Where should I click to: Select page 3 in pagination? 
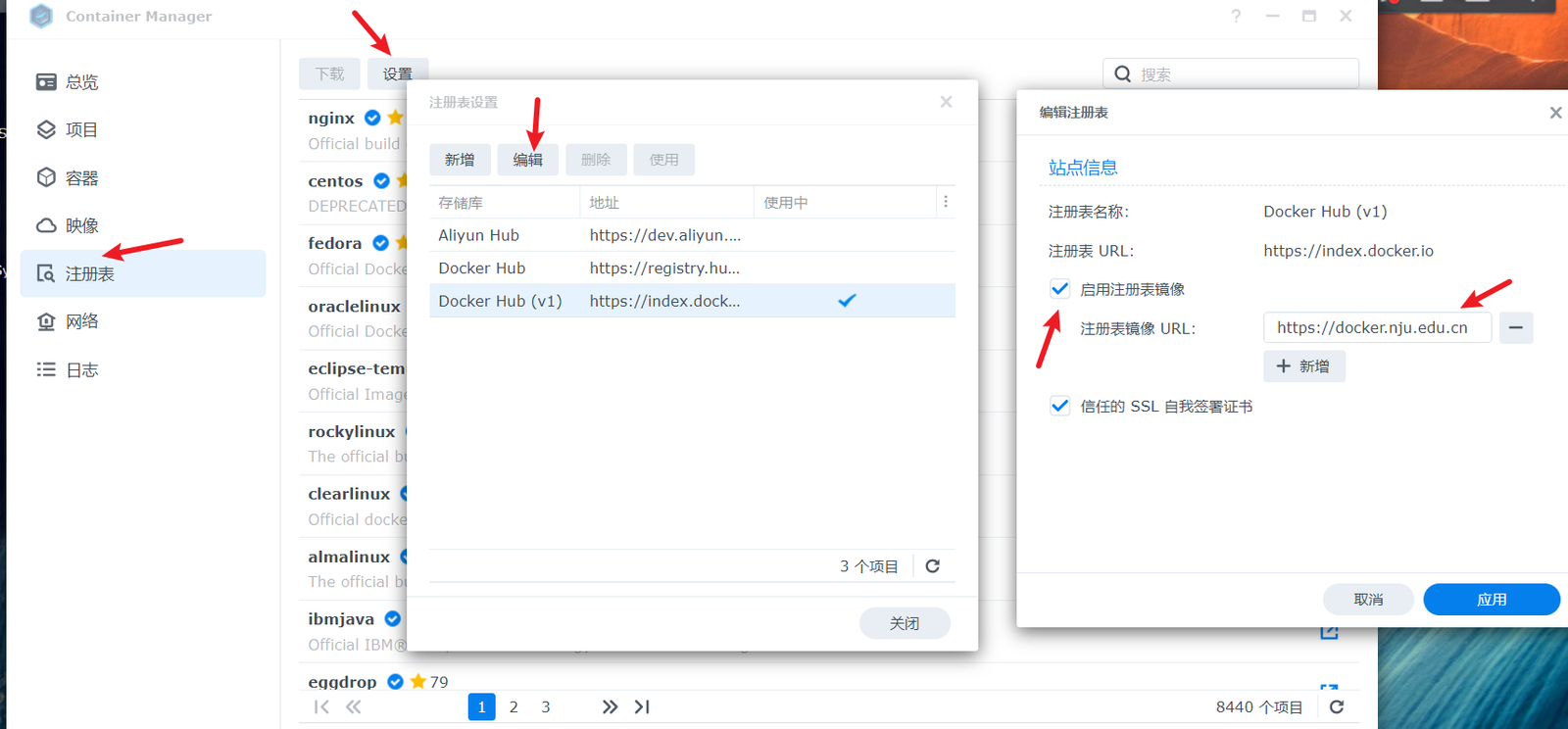click(x=546, y=706)
